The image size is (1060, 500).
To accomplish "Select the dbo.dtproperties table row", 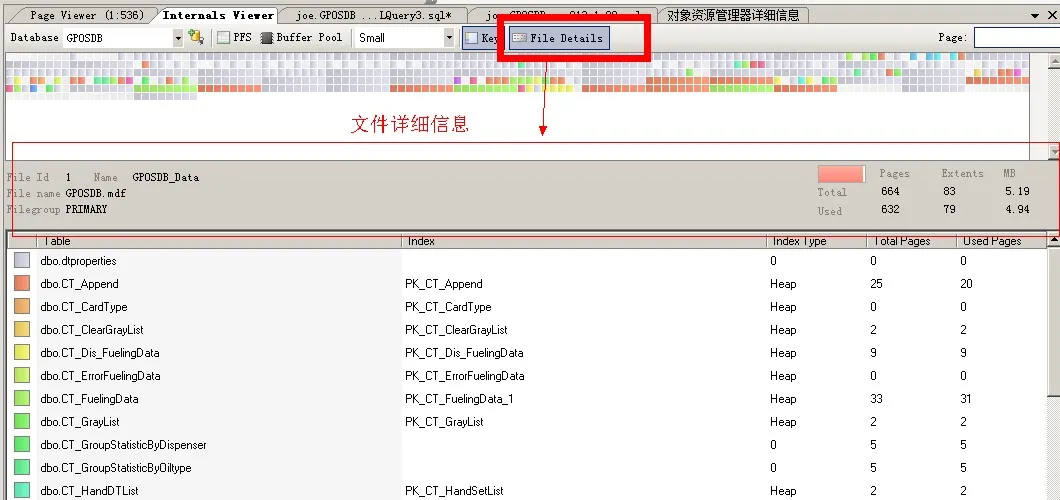I will click(527, 261).
